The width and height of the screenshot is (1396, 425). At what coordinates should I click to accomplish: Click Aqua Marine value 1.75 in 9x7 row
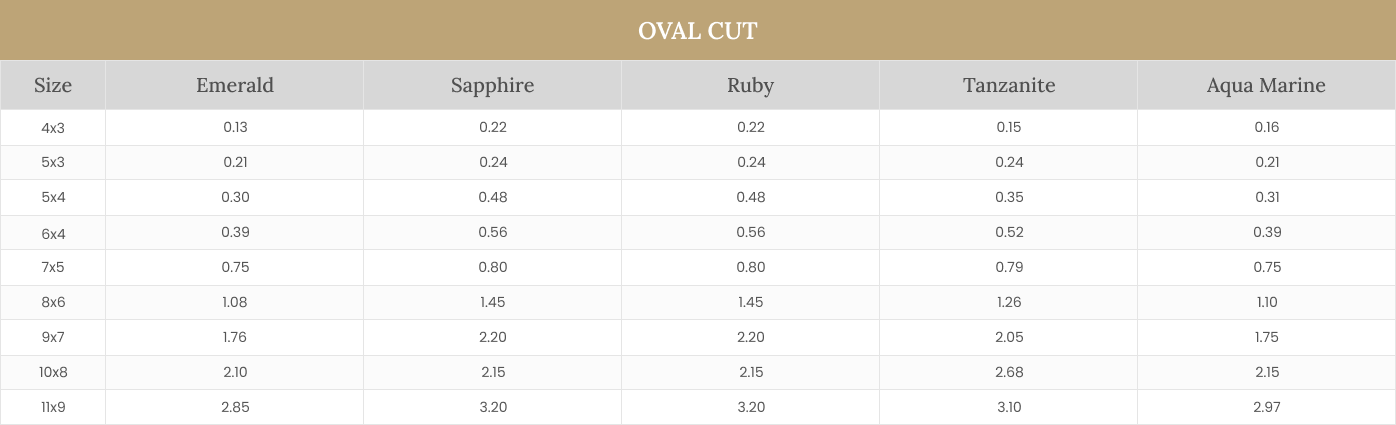click(x=1266, y=337)
